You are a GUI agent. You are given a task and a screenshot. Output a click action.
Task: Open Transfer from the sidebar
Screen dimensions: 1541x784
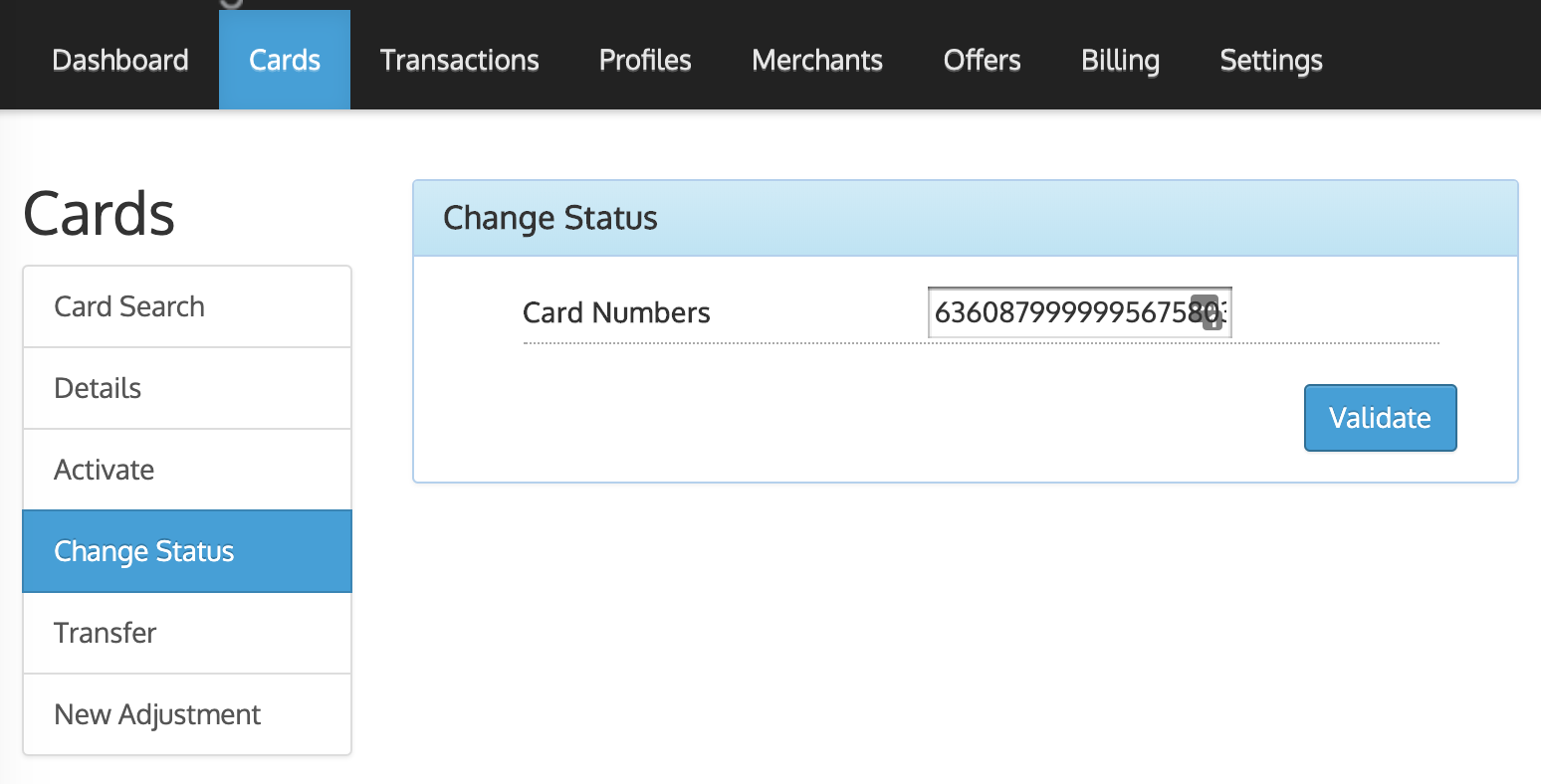106,633
